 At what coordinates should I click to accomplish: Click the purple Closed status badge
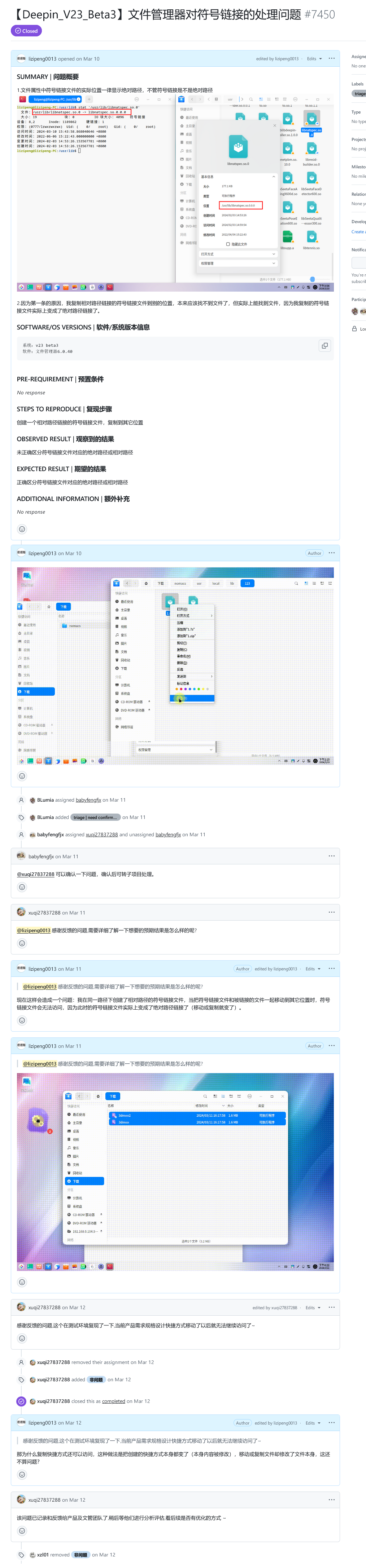point(26,31)
